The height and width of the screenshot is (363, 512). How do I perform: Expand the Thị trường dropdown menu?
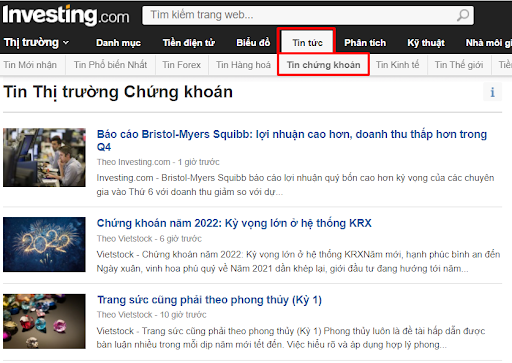(36, 43)
